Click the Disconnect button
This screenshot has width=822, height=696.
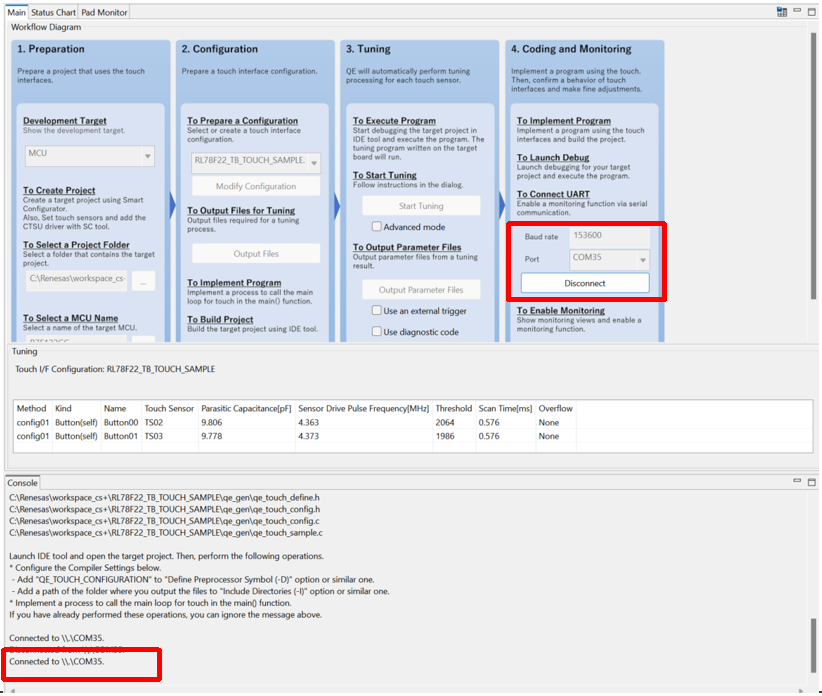click(x=584, y=284)
